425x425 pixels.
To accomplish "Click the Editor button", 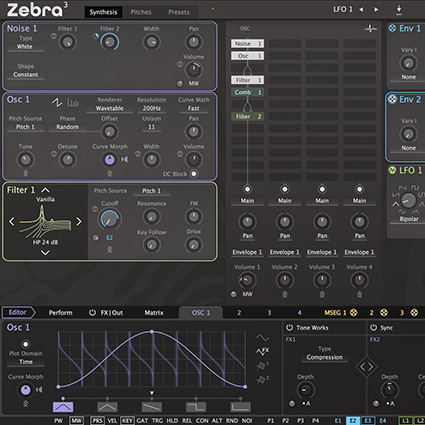I will (x=18, y=312).
